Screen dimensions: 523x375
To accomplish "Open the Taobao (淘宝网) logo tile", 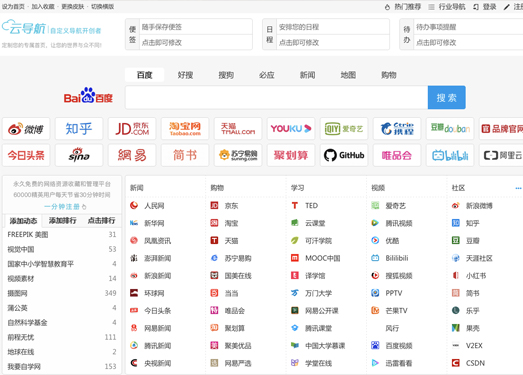I will click(185, 129).
